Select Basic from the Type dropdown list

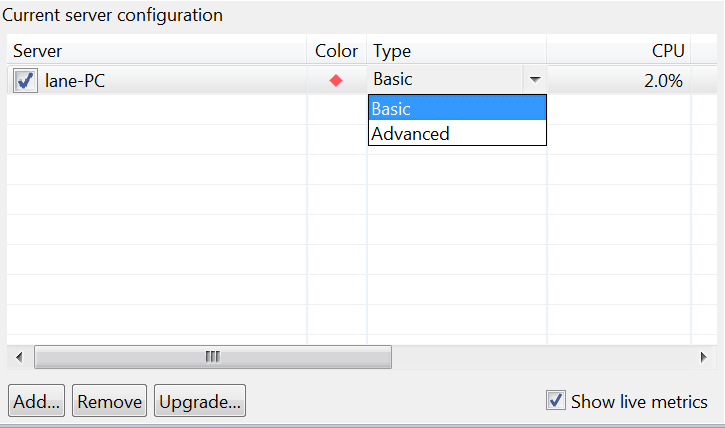pos(457,108)
